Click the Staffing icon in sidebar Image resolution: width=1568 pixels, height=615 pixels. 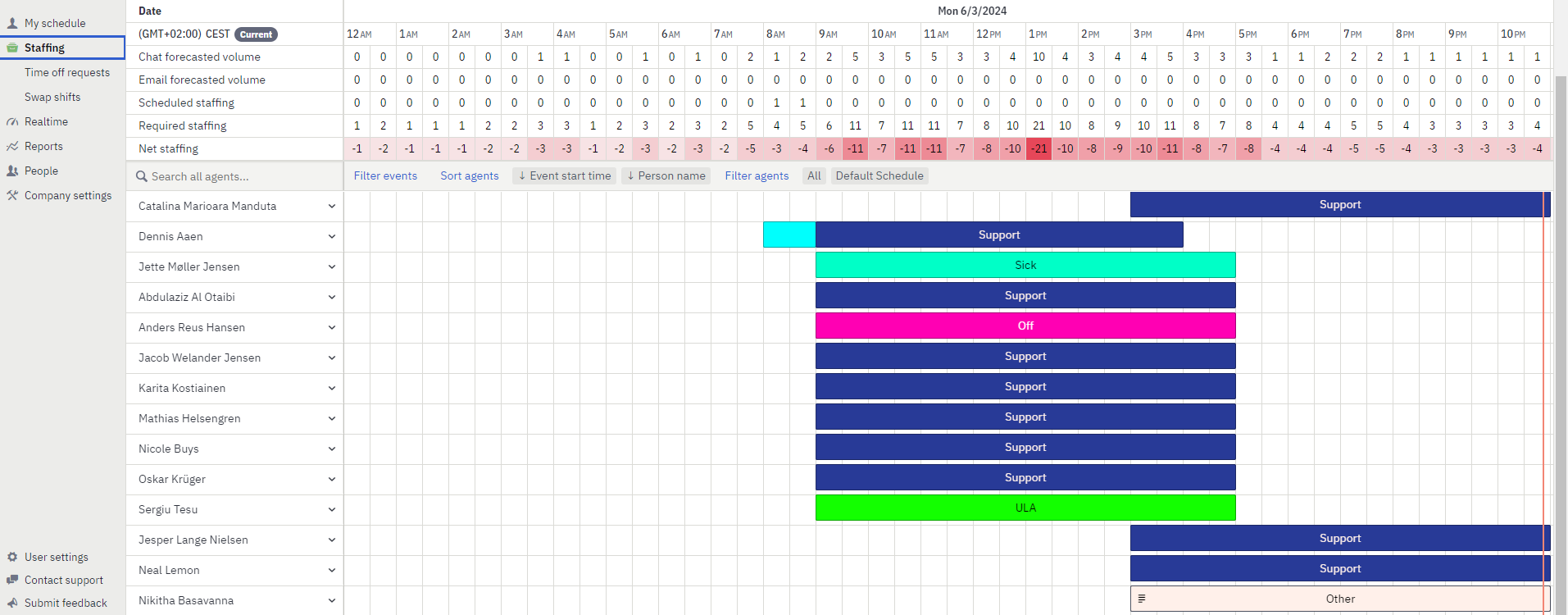pos(12,48)
